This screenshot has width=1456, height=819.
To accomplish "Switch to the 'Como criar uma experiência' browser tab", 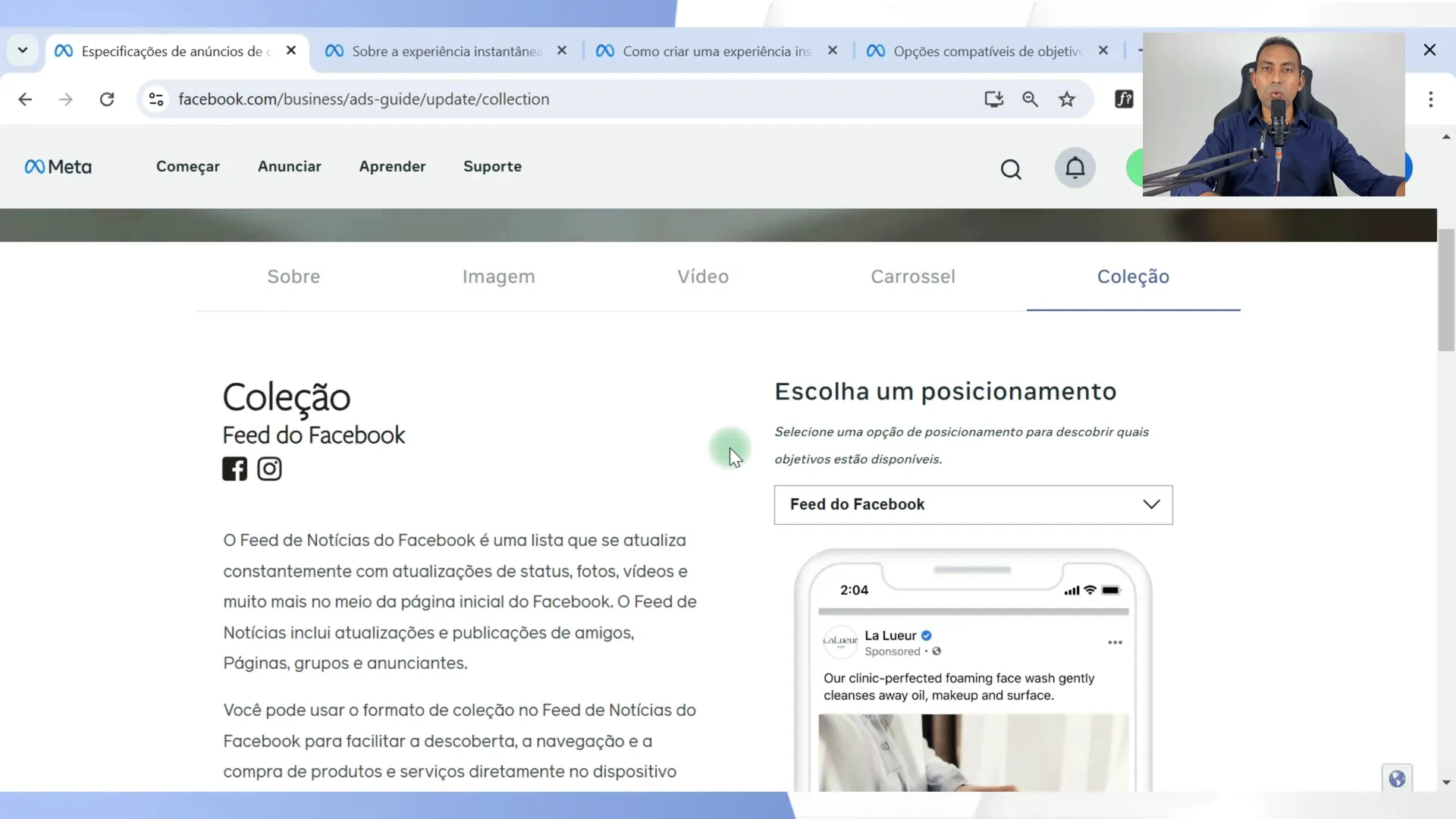I will tap(718, 51).
